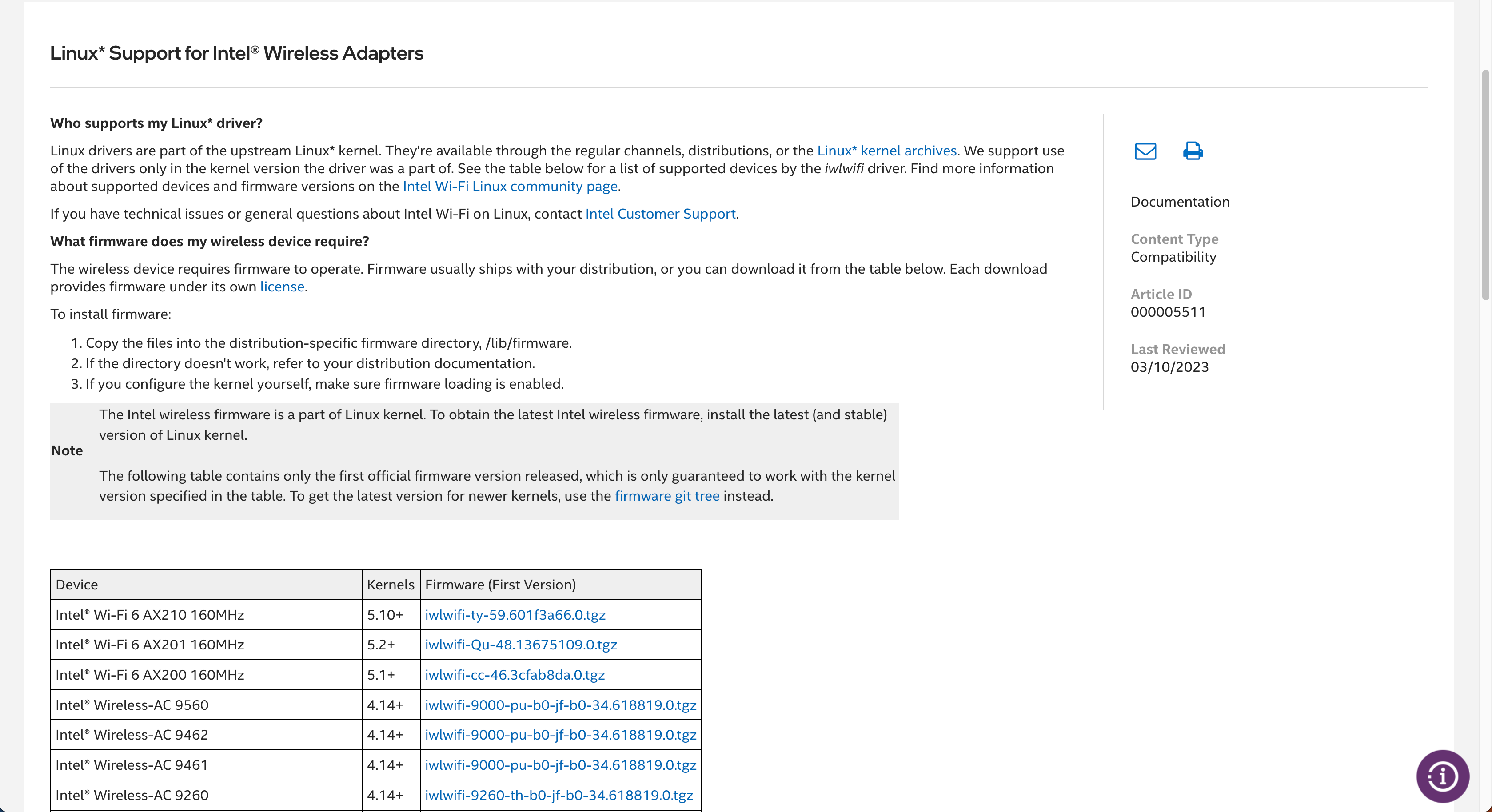The image size is (1492, 812).
Task: Download iwlwifi-ty-59.601f3a66.0.tgz firmware
Action: 515,614
